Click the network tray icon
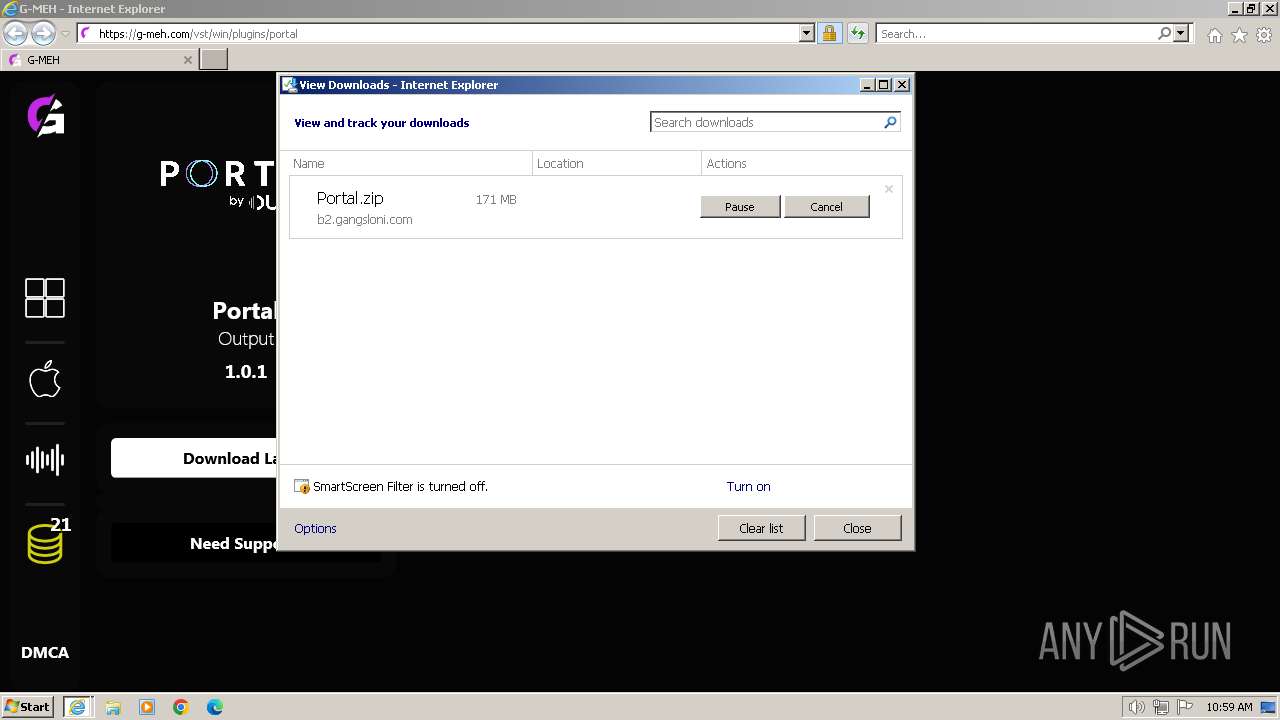This screenshot has width=1280, height=720. pos(1161,707)
